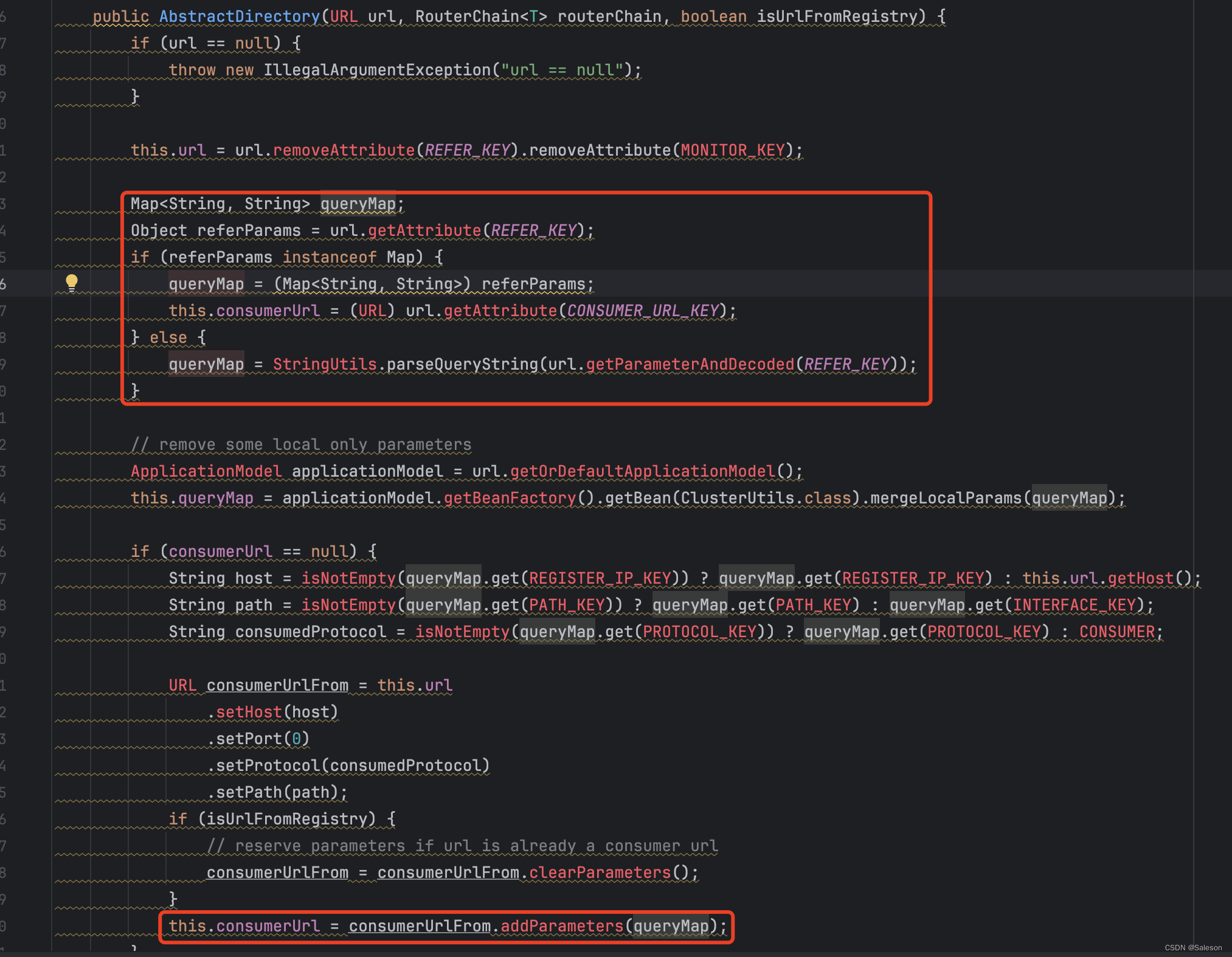Image resolution: width=1232 pixels, height=957 pixels.
Task: Click the "url == null" string literal
Action: (562, 70)
